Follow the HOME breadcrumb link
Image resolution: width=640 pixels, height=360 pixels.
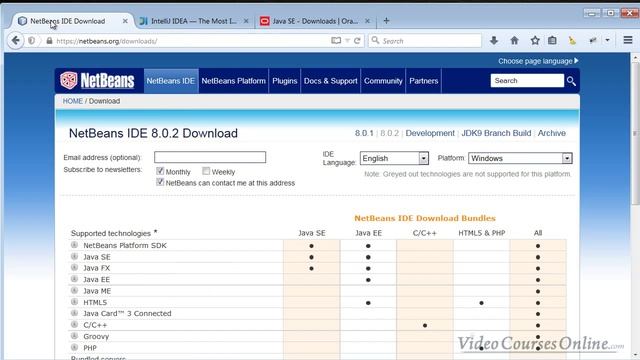click(x=73, y=101)
